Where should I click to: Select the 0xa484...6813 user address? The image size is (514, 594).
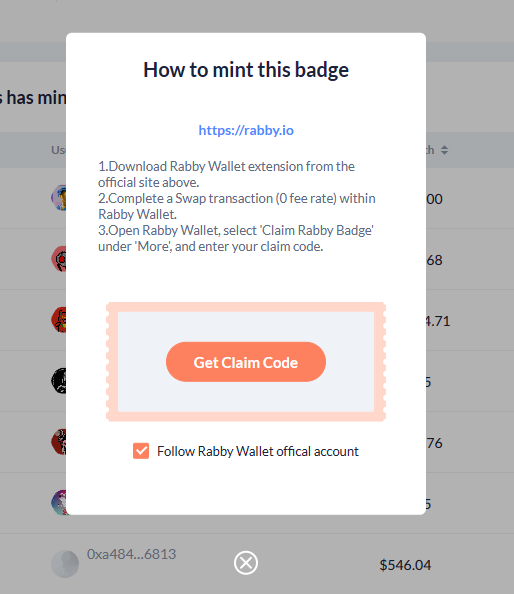(131, 554)
